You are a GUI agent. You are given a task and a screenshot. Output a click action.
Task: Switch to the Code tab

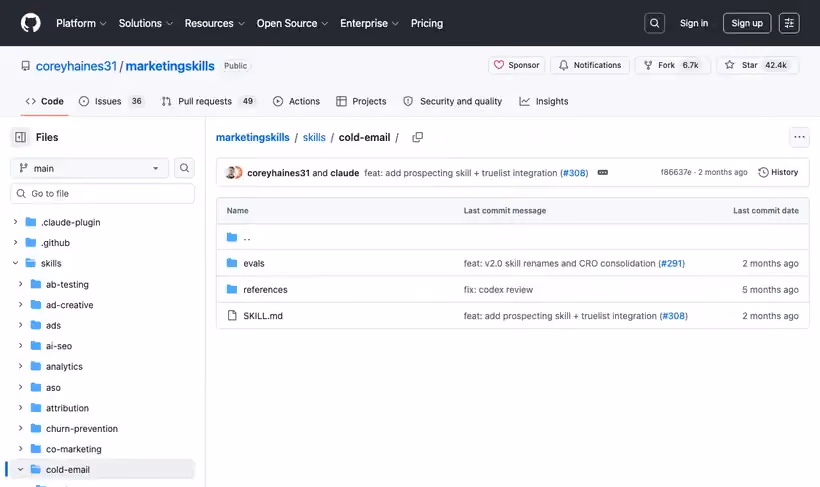click(x=44, y=101)
